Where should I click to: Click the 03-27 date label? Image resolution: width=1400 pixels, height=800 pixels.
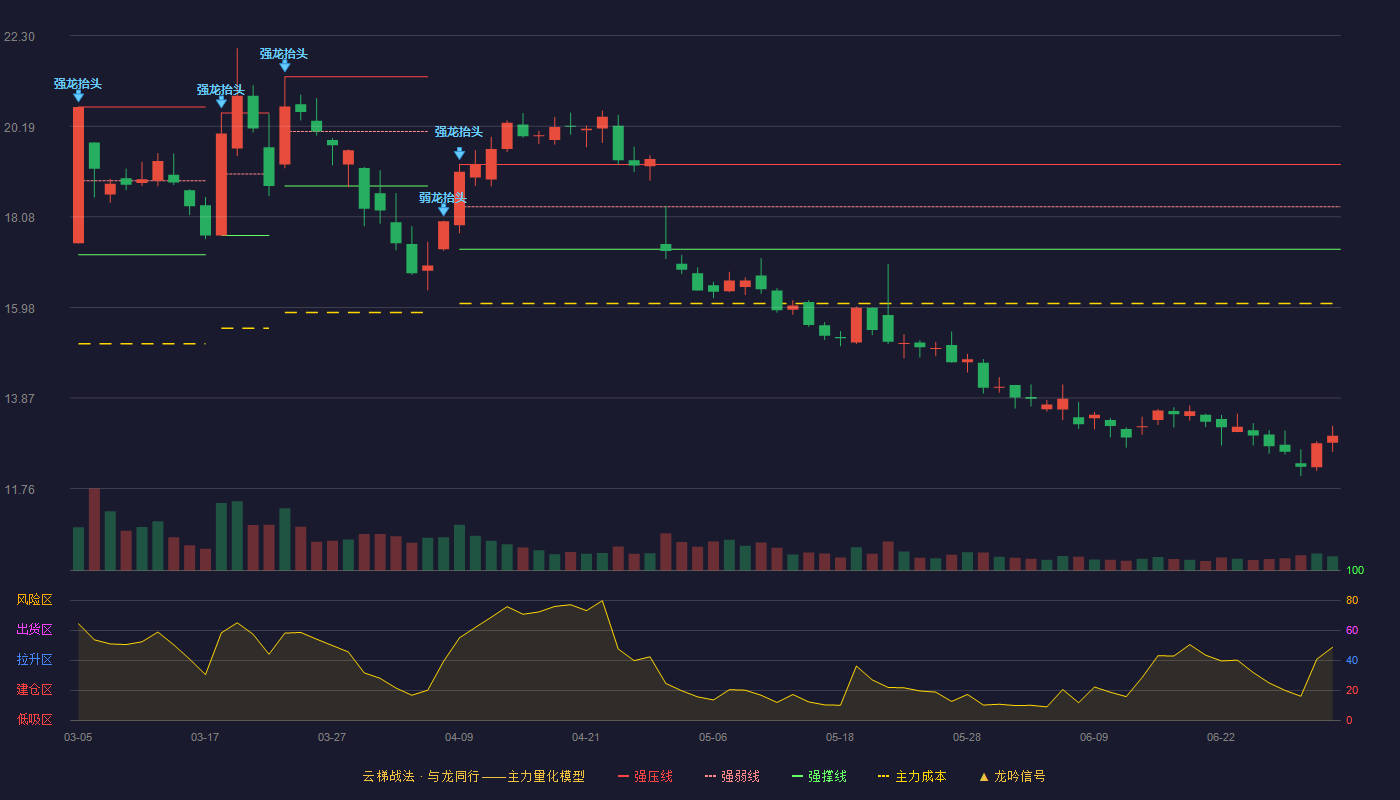332,737
